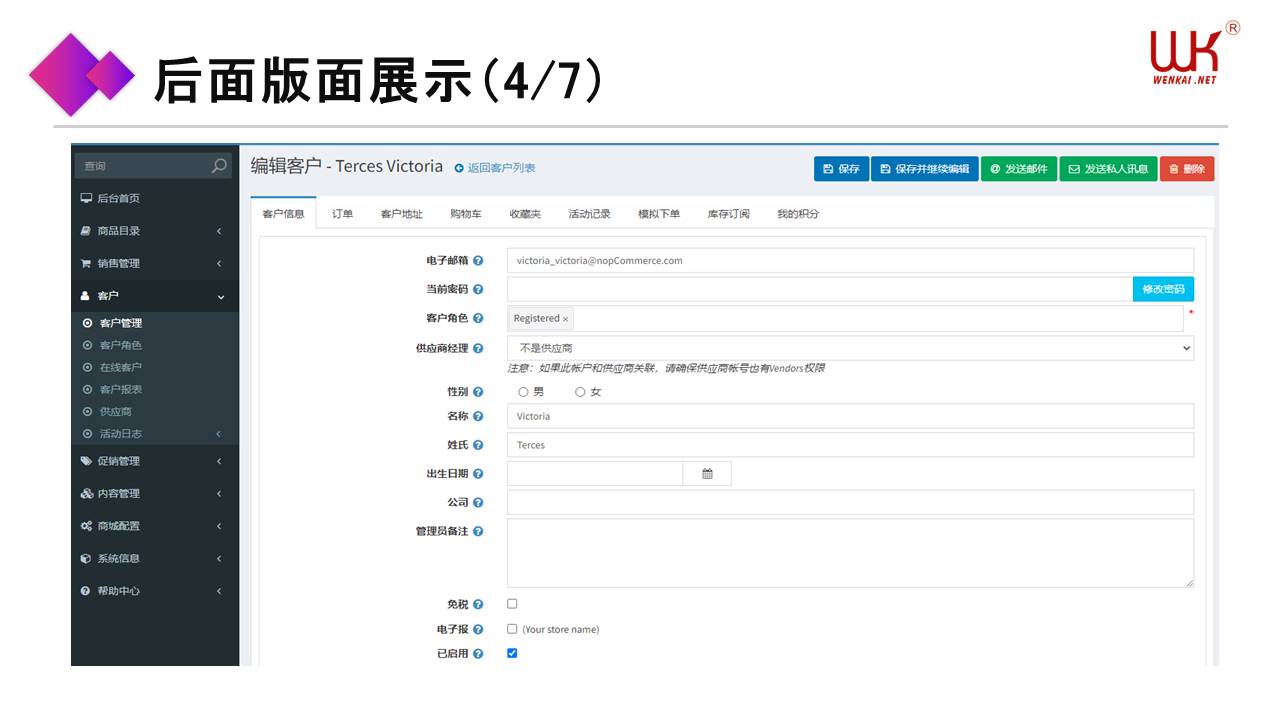Click the sidebar 查询 search box
Viewport: 1280px width, 720px height.
click(x=140, y=166)
